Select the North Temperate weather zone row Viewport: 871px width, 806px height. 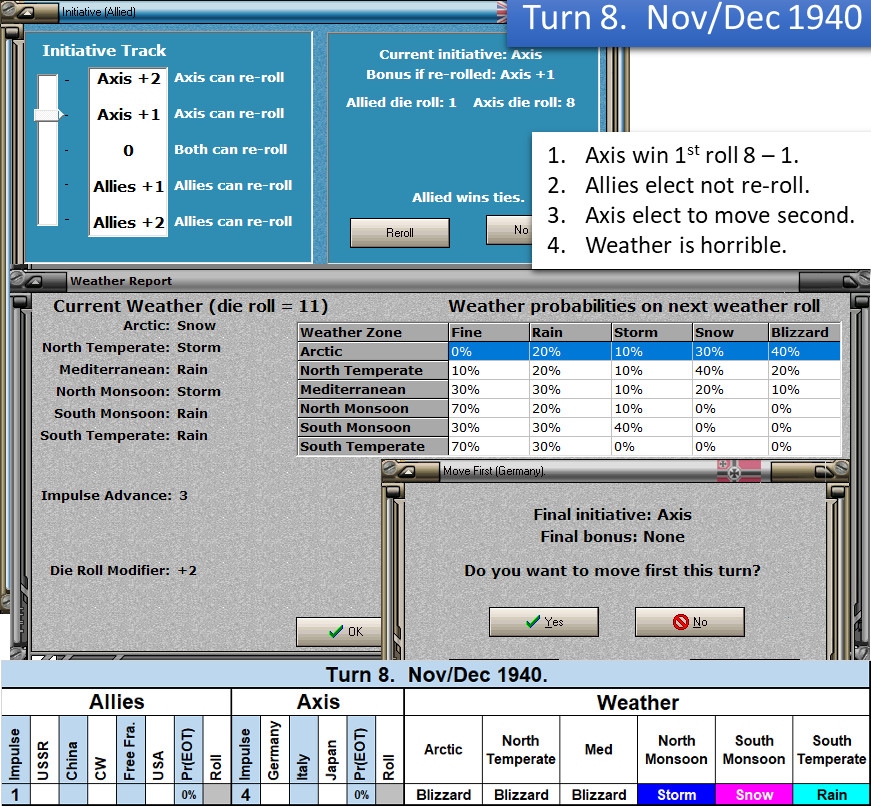[569, 371]
